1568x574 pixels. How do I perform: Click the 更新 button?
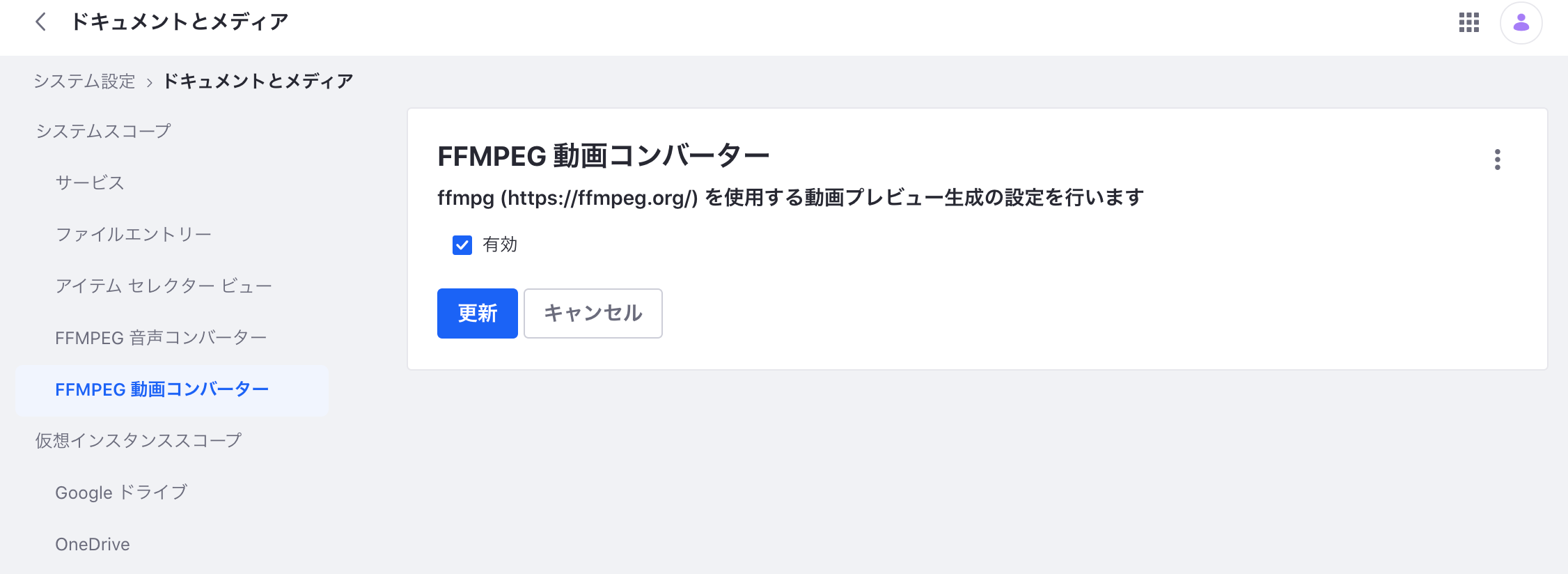(478, 313)
